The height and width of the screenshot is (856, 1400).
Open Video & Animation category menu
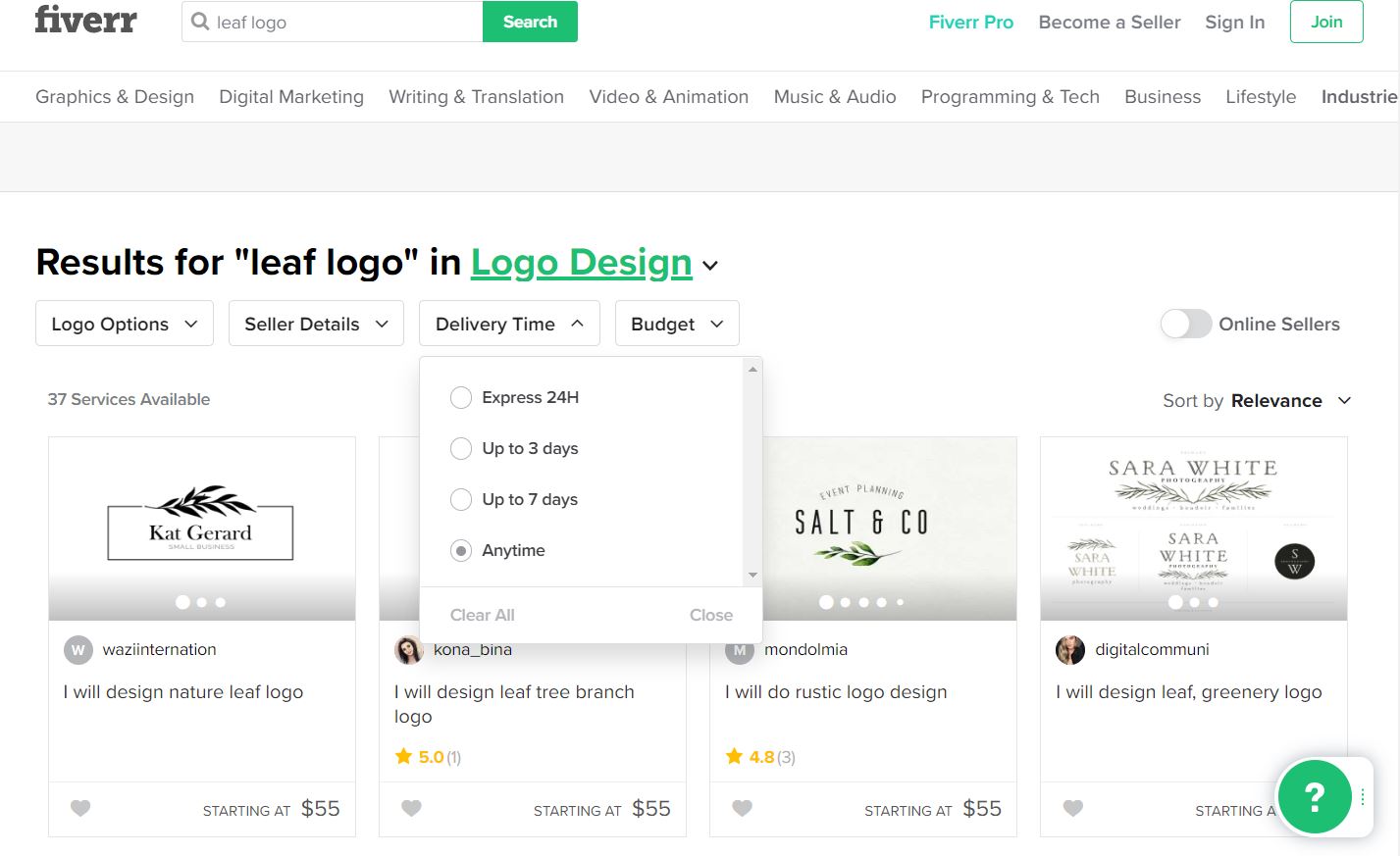(668, 96)
